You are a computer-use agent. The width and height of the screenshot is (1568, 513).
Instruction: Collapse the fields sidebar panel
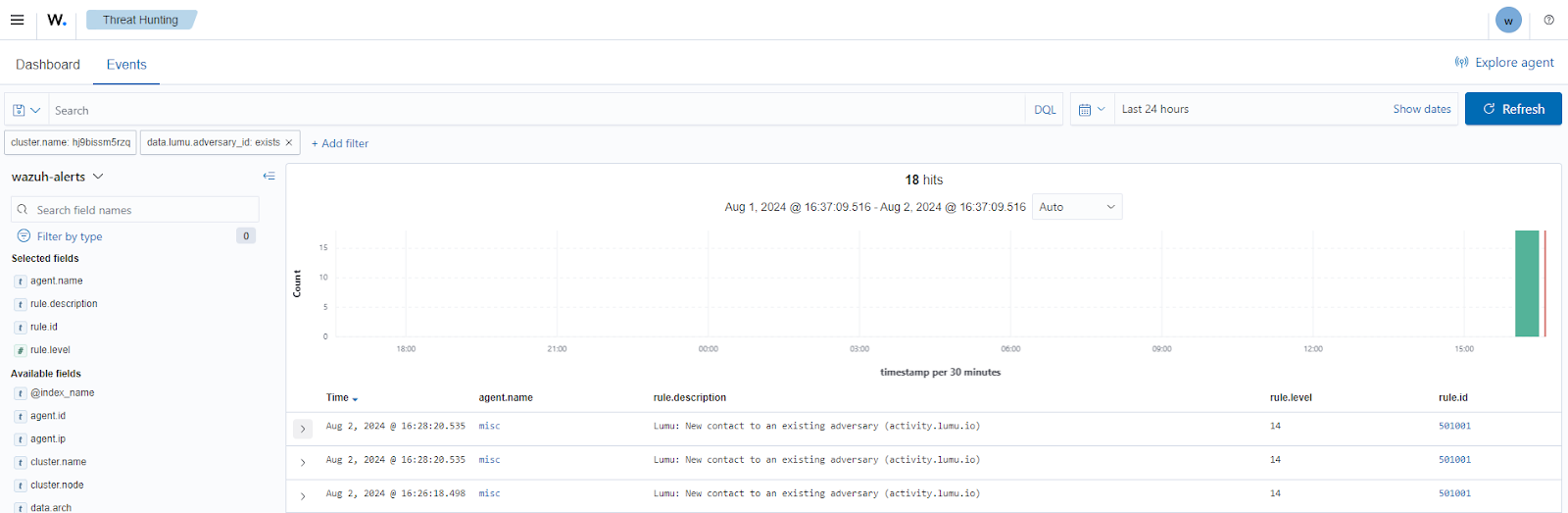(x=269, y=177)
